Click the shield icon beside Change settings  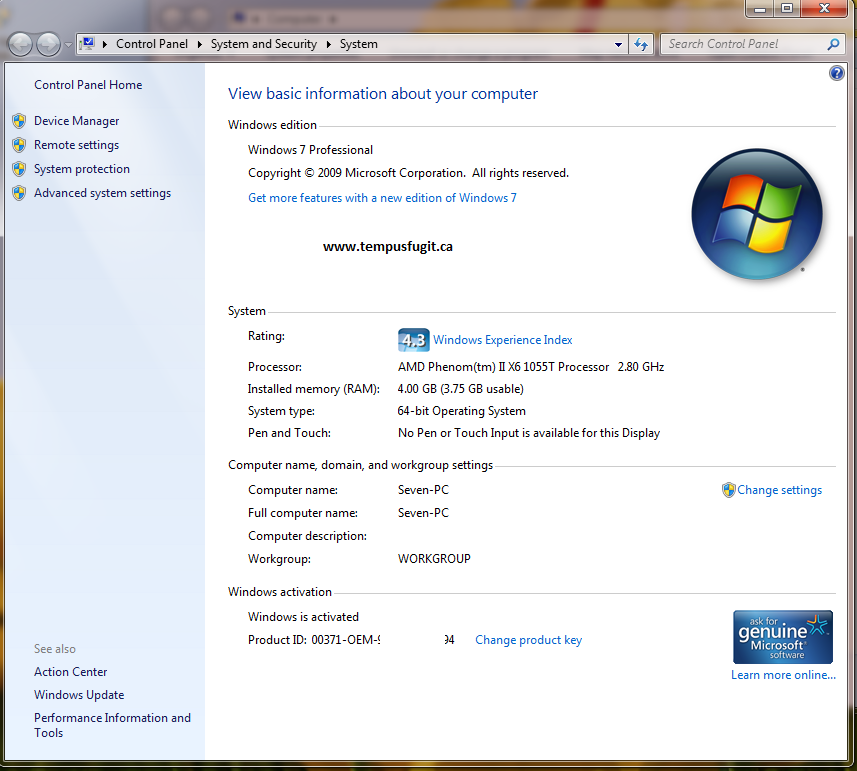[x=729, y=490]
